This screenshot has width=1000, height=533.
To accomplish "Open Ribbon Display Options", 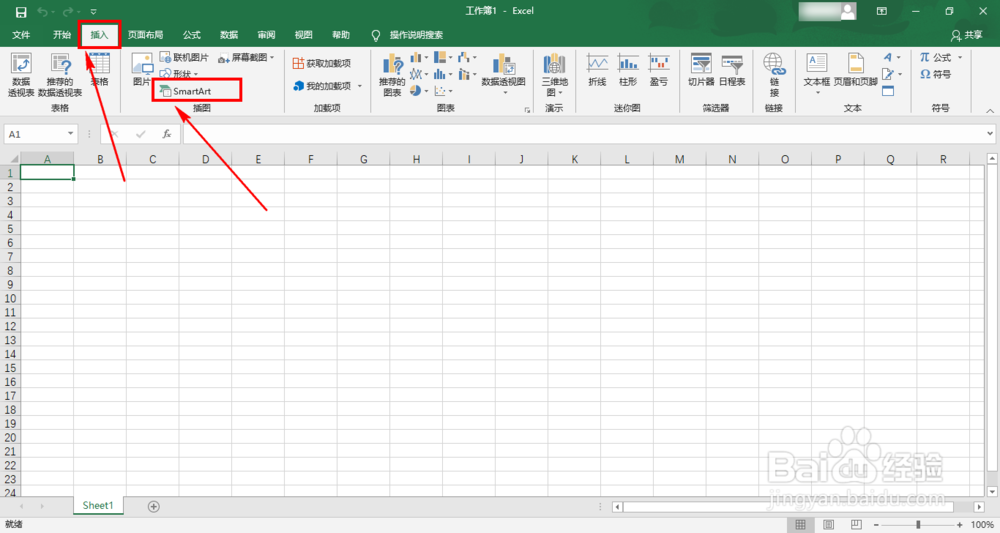I will tap(882, 11).
